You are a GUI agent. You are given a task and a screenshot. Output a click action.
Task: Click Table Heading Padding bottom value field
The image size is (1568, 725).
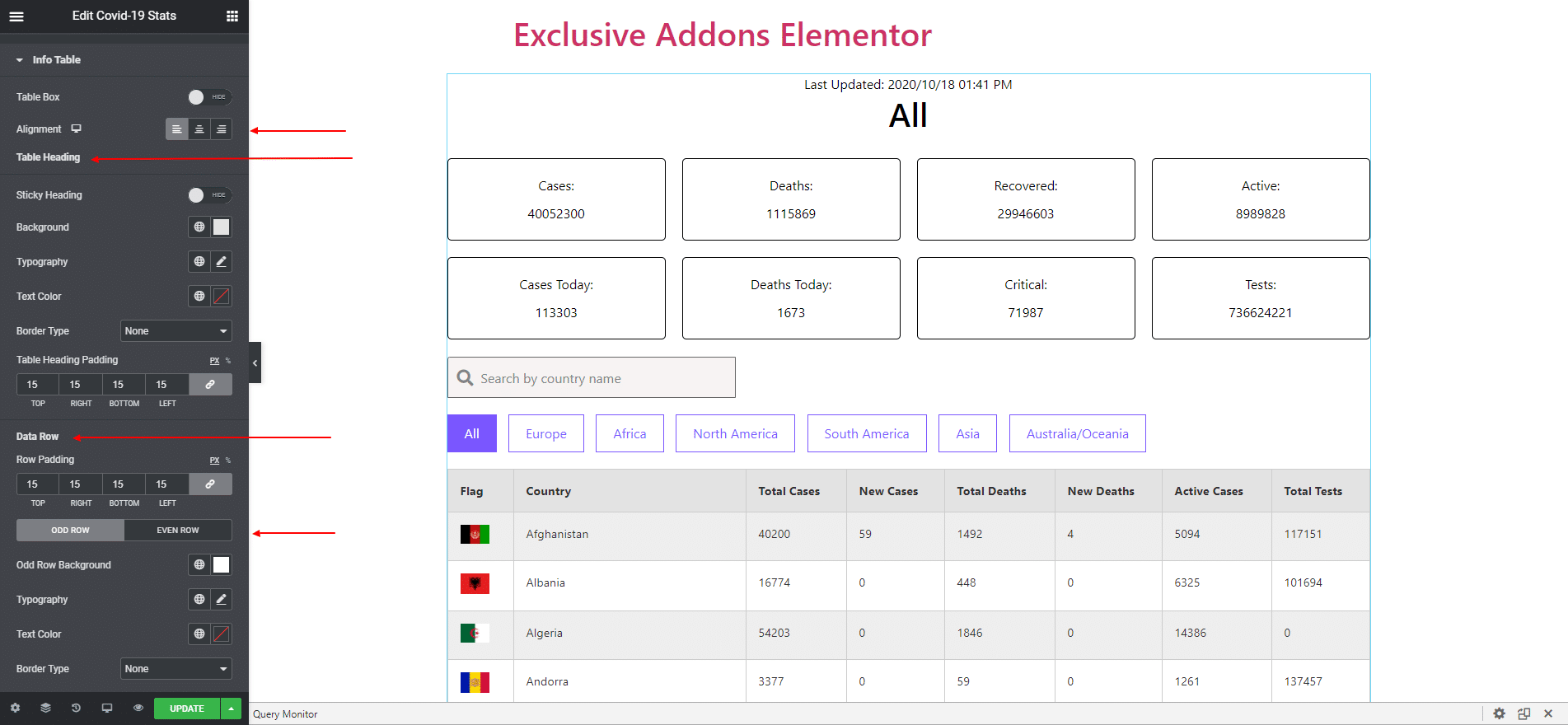(x=124, y=385)
